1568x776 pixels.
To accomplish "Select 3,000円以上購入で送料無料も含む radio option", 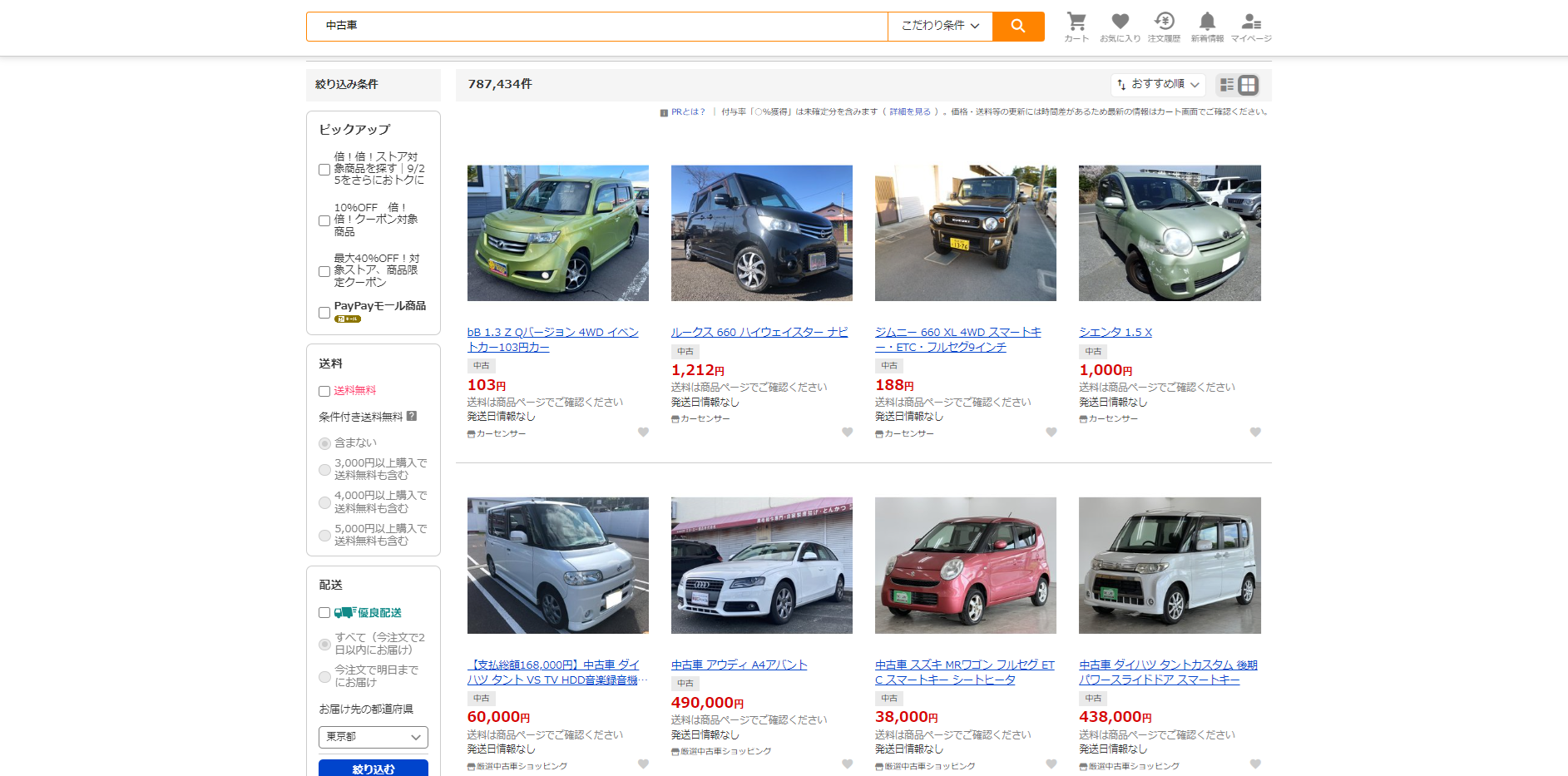I will pyautogui.click(x=325, y=470).
